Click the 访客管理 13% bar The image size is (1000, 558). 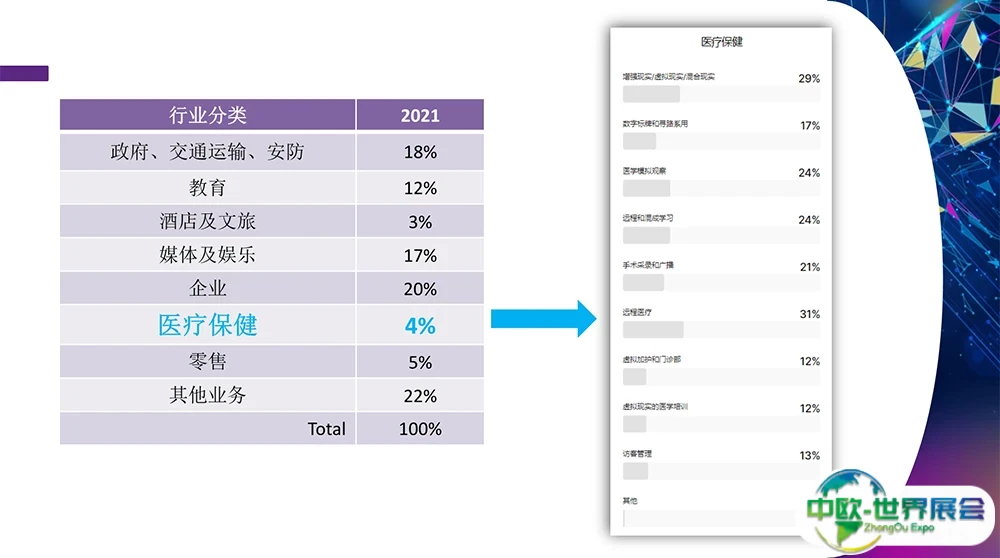pos(721,471)
